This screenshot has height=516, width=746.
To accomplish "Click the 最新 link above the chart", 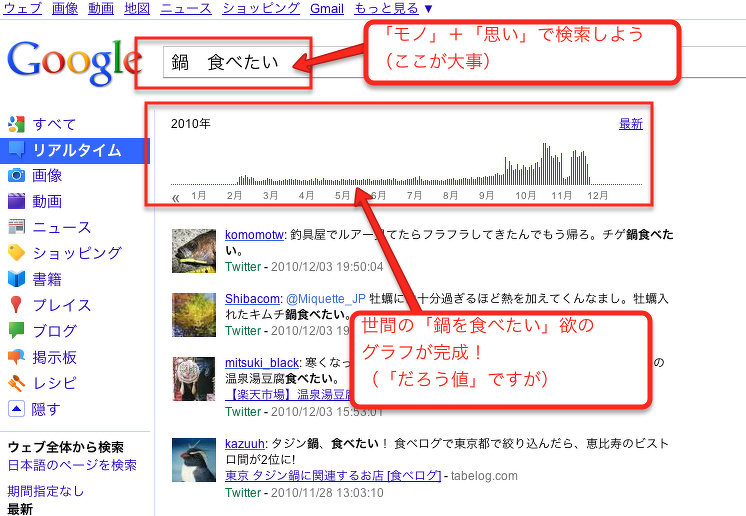I will click(x=631, y=124).
